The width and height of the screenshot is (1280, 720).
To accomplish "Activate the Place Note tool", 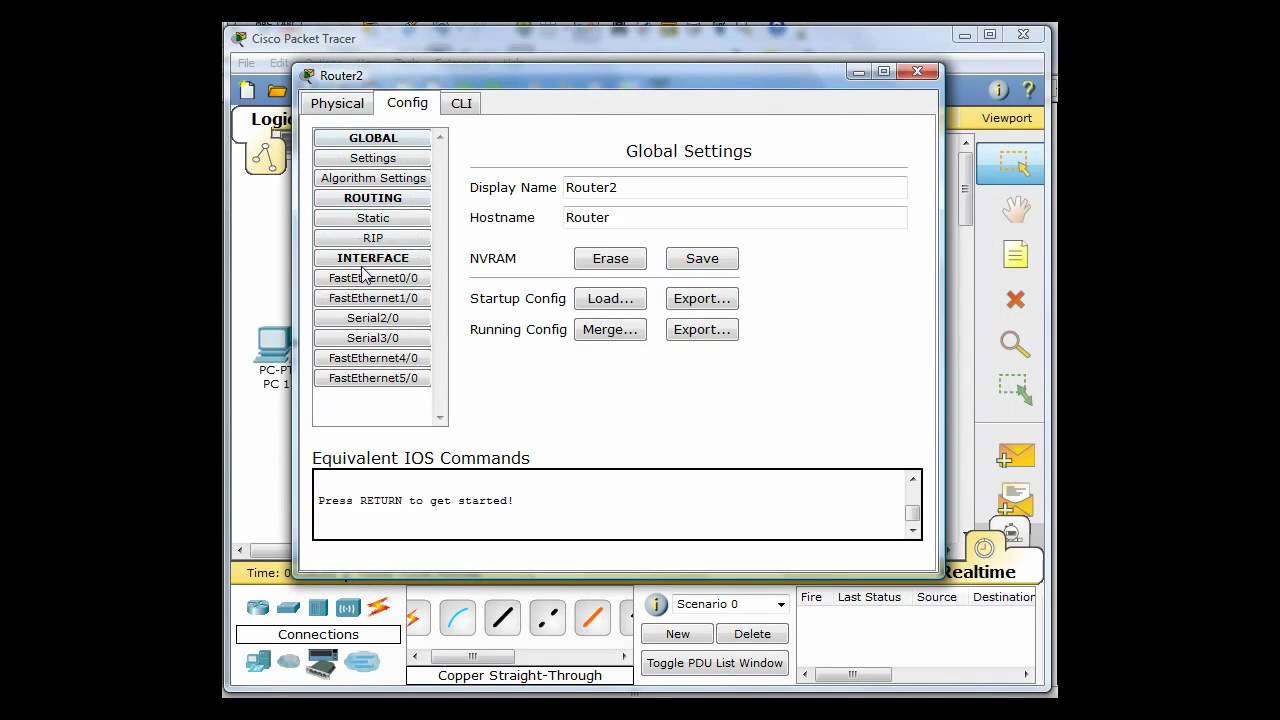I will click(1015, 254).
